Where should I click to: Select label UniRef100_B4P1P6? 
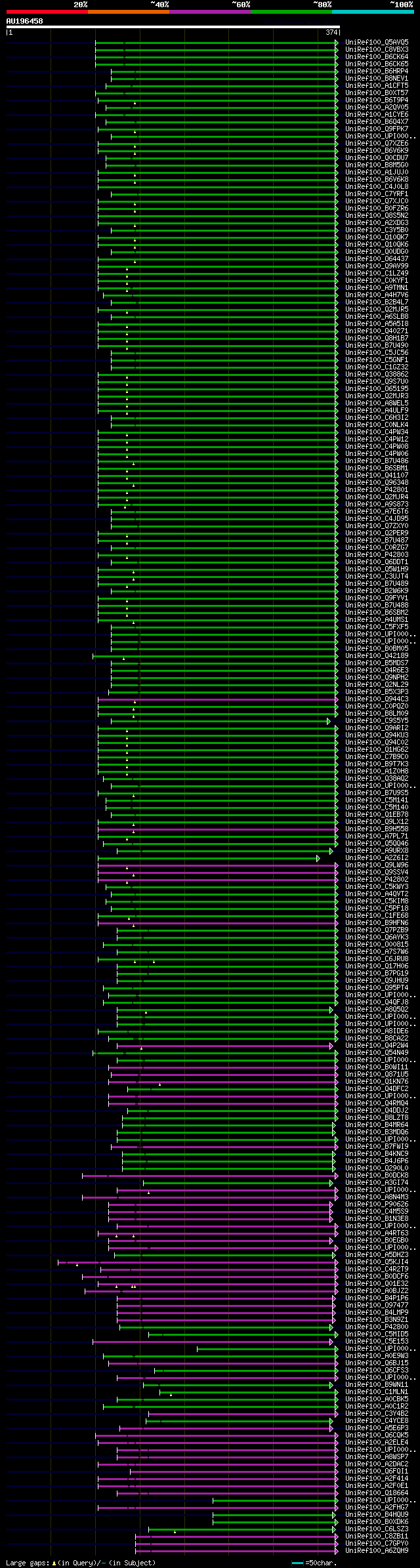[377, 1298]
